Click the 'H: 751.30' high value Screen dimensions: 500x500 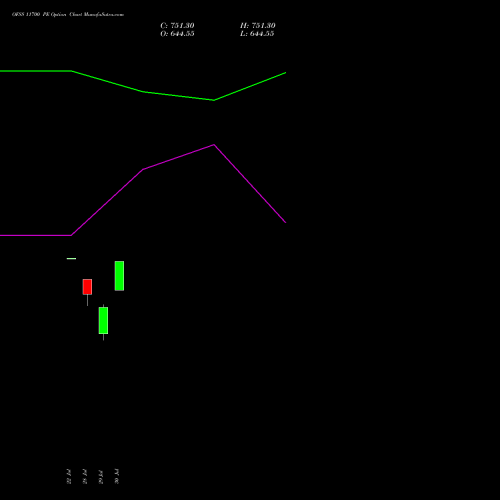coord(258,26)
